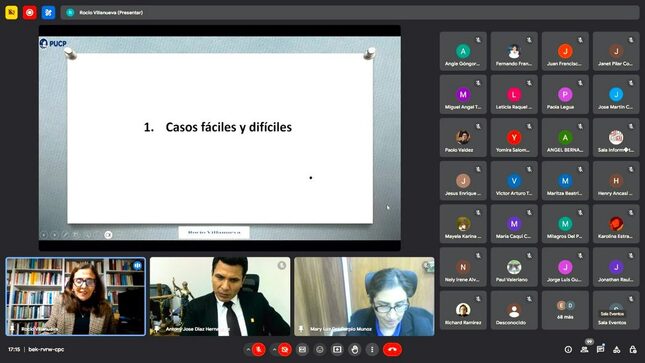
Task: Select Jesus Enrique participant tile
Action: (463, 181)
